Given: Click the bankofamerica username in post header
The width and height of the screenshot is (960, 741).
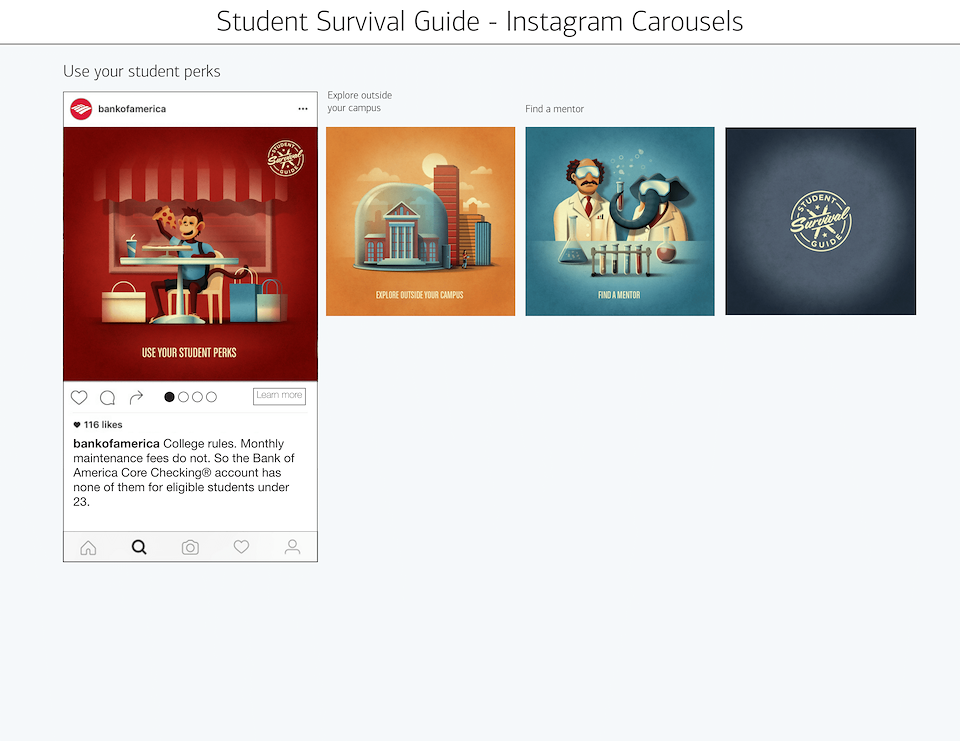Looking at the screenshot, I should coord(132,109).
